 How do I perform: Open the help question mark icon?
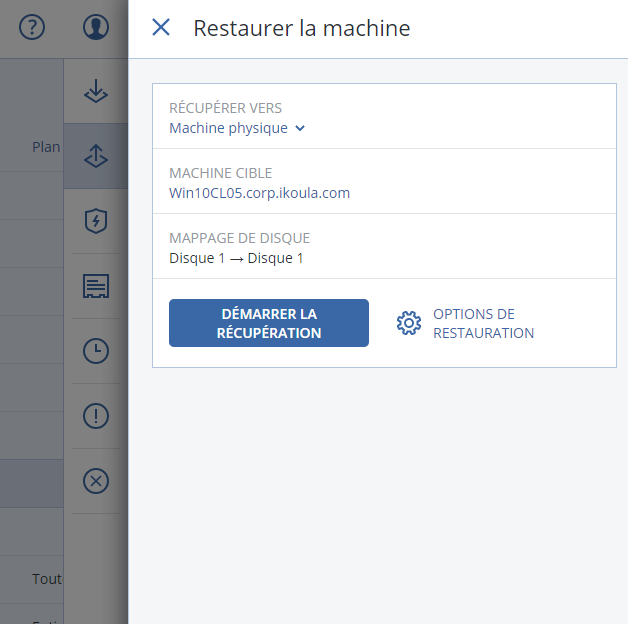click(x=32, y=27)
